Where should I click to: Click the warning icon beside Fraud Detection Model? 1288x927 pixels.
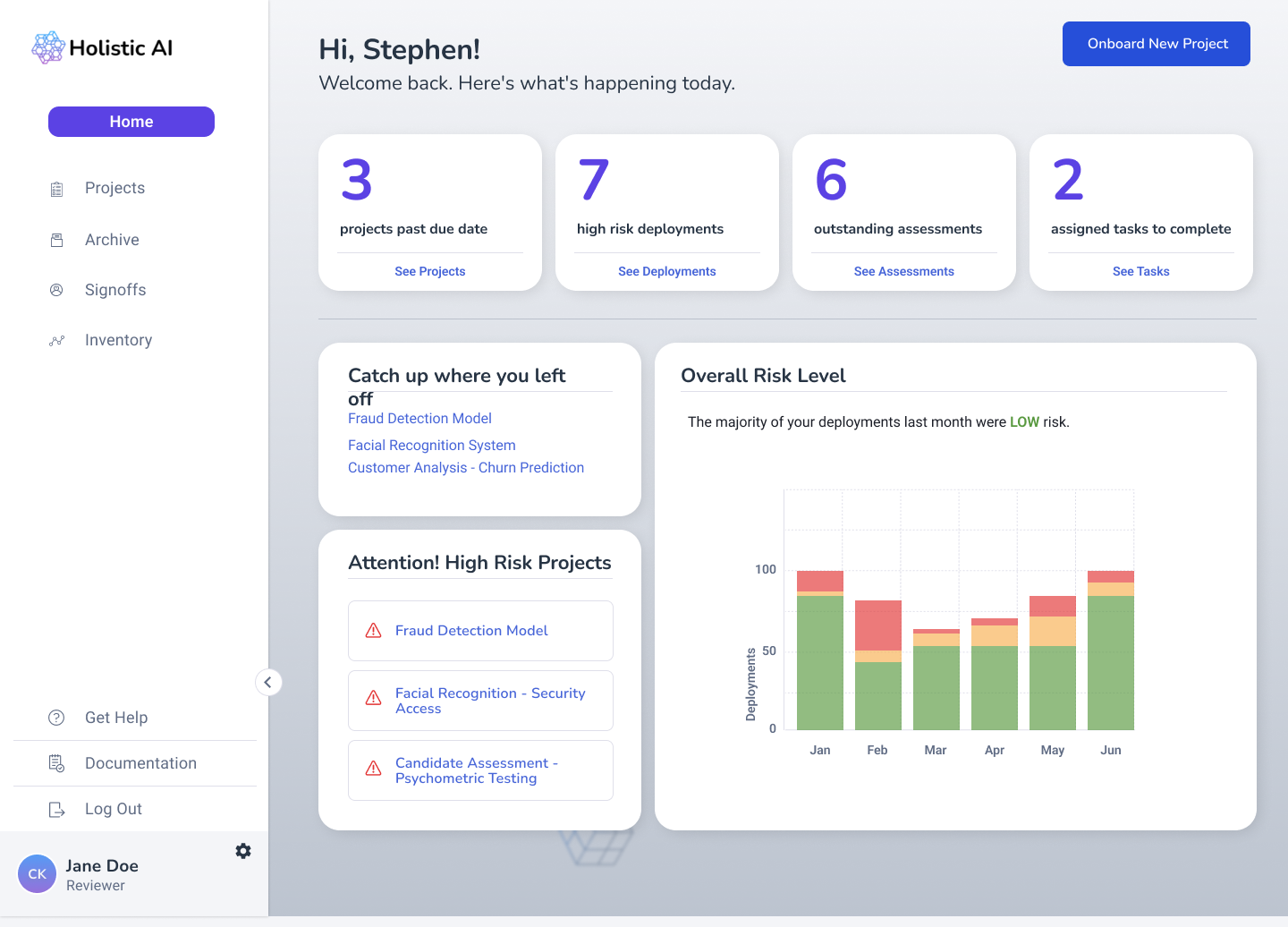pos(374,631)
